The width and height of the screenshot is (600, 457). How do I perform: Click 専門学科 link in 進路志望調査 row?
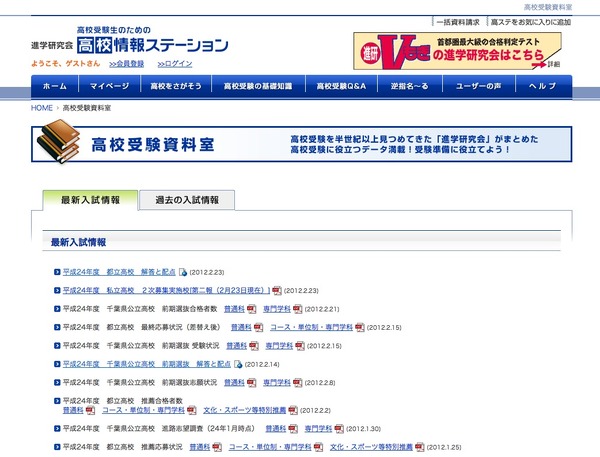click(318, 429)
